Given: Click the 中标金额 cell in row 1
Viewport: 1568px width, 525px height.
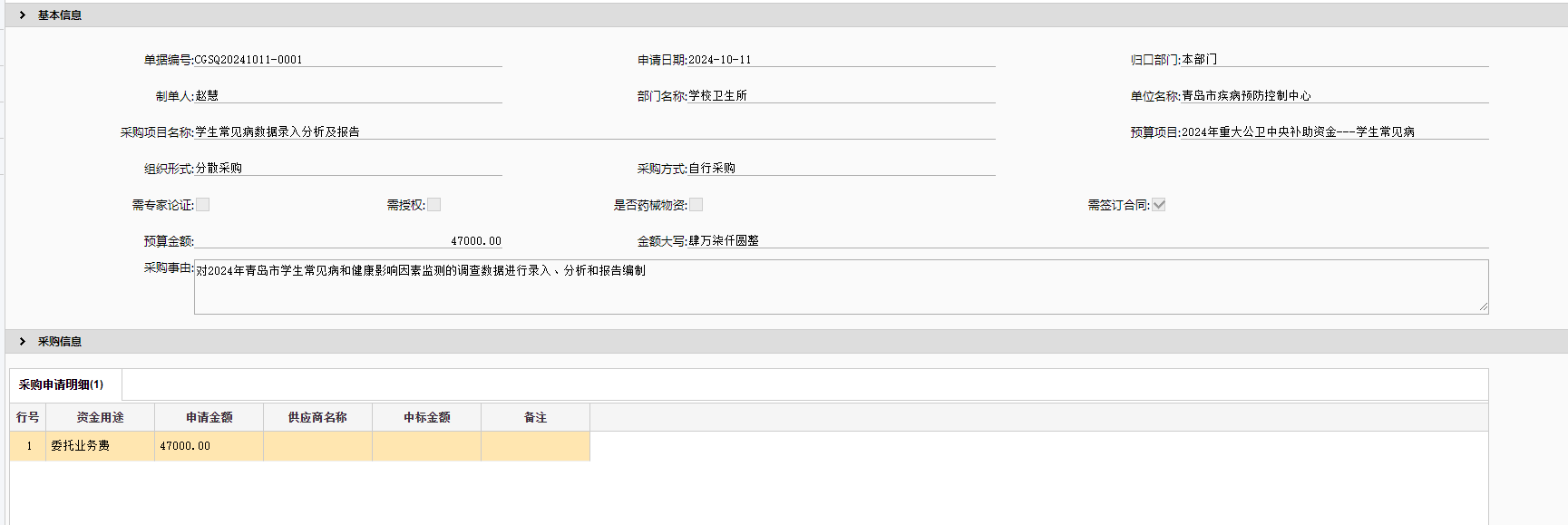Looking at the screenshot, I should (427, 446).
